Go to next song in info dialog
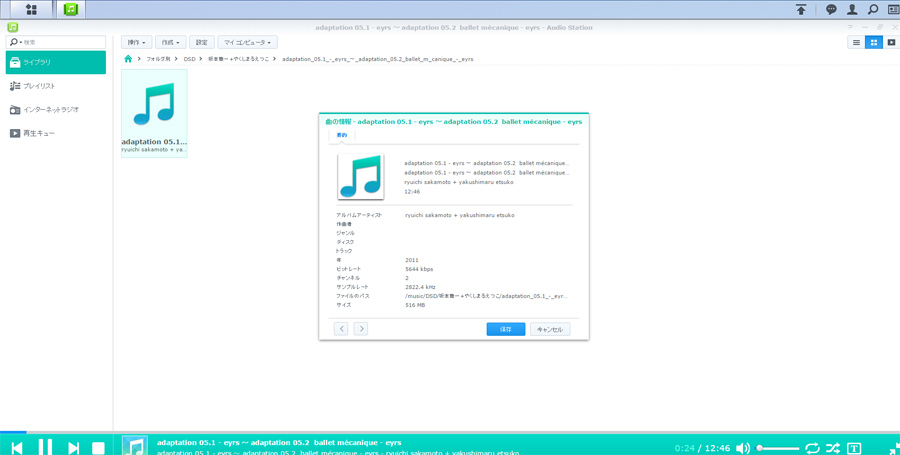The image size is (900, 455). (x=360, y=329)
